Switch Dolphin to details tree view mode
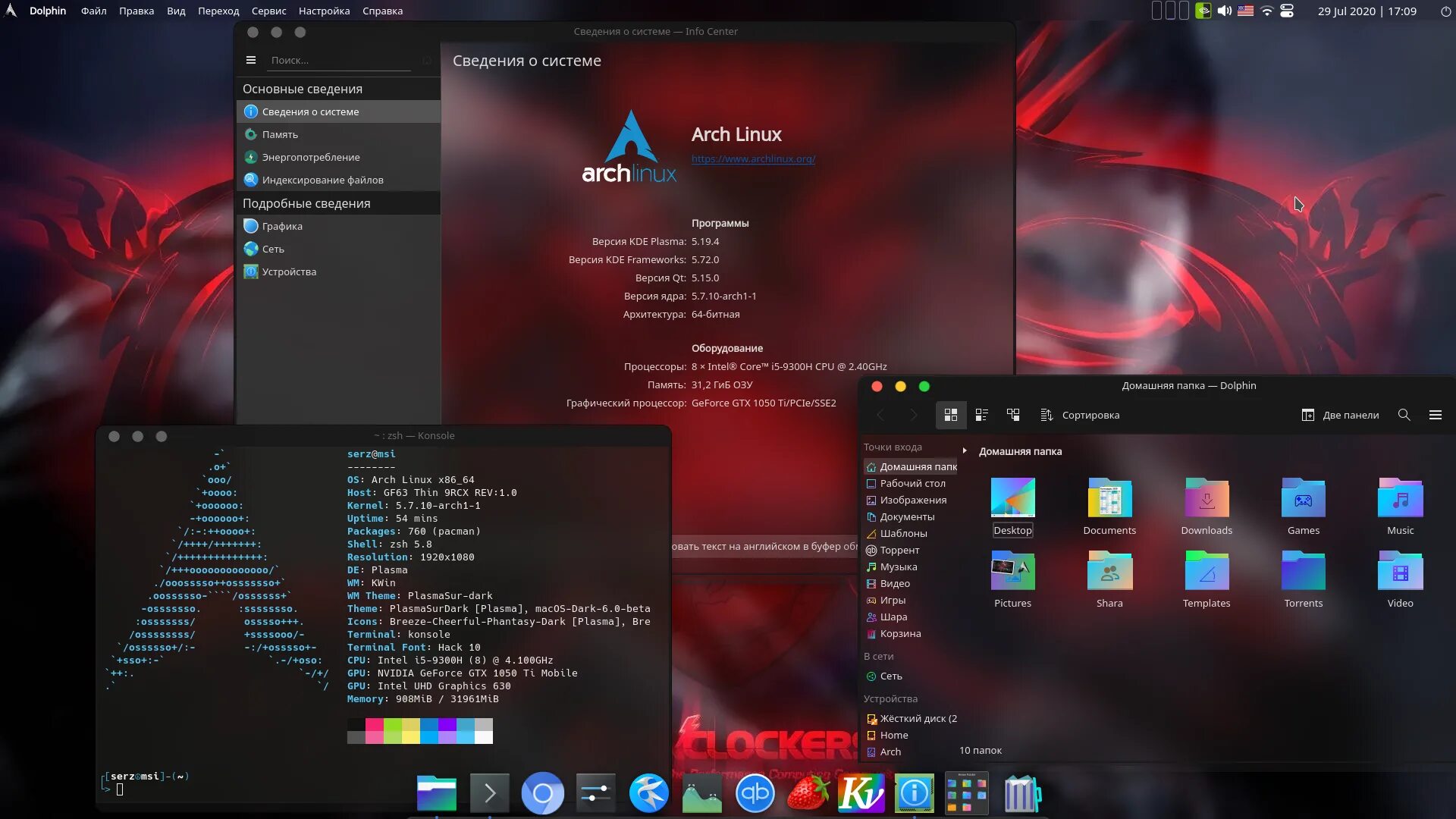This screenshot has height=819, width=1456. click(x=1013, y=415)
